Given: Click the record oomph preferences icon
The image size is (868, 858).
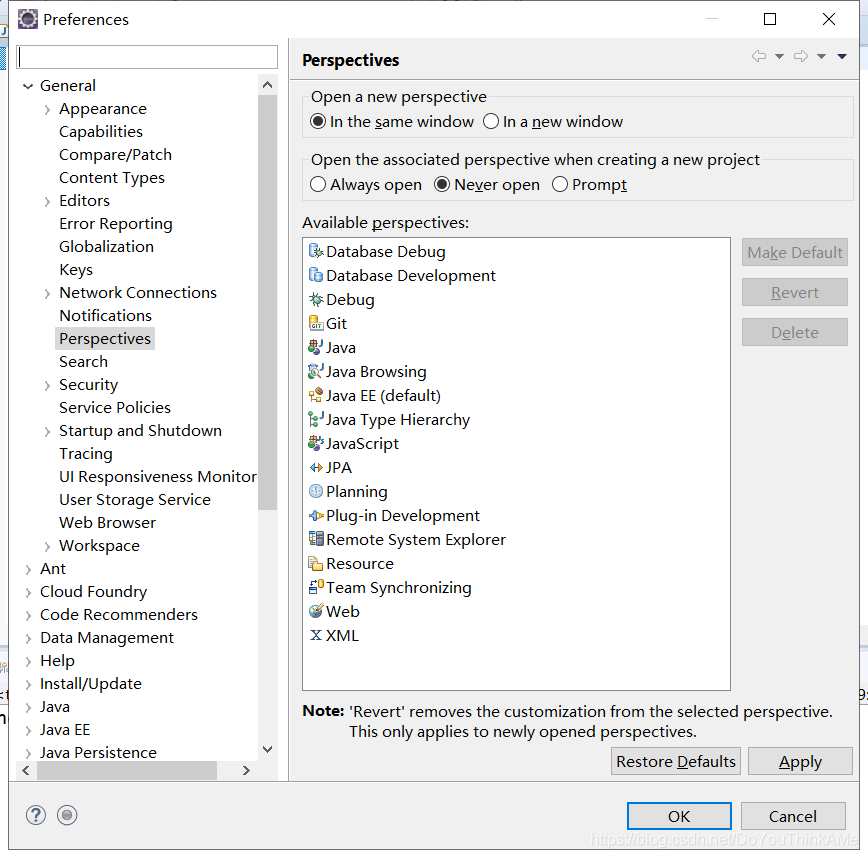Looking at the screenshot, I should point(67,815).
